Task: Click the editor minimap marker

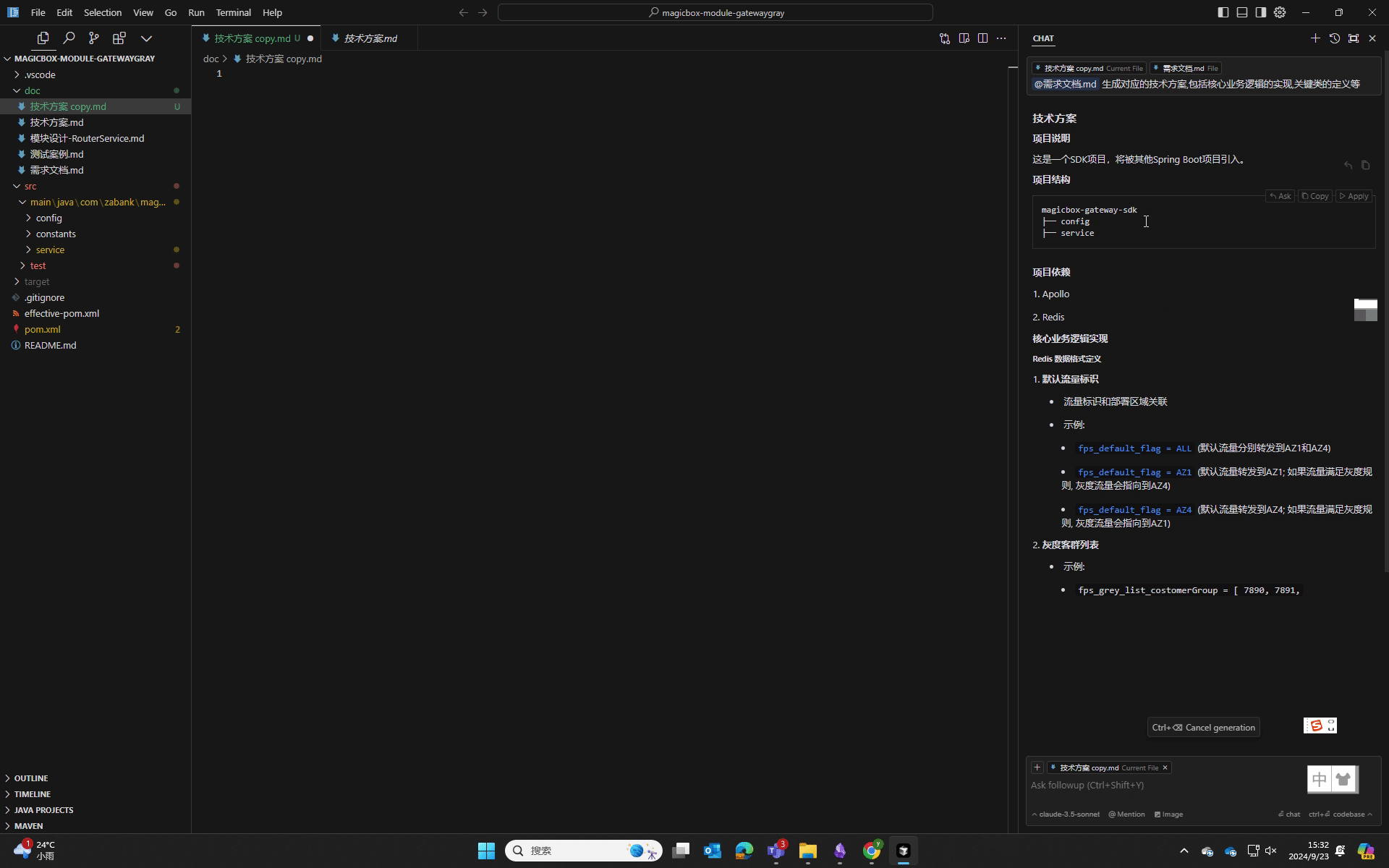Action: coord(1013,67)
